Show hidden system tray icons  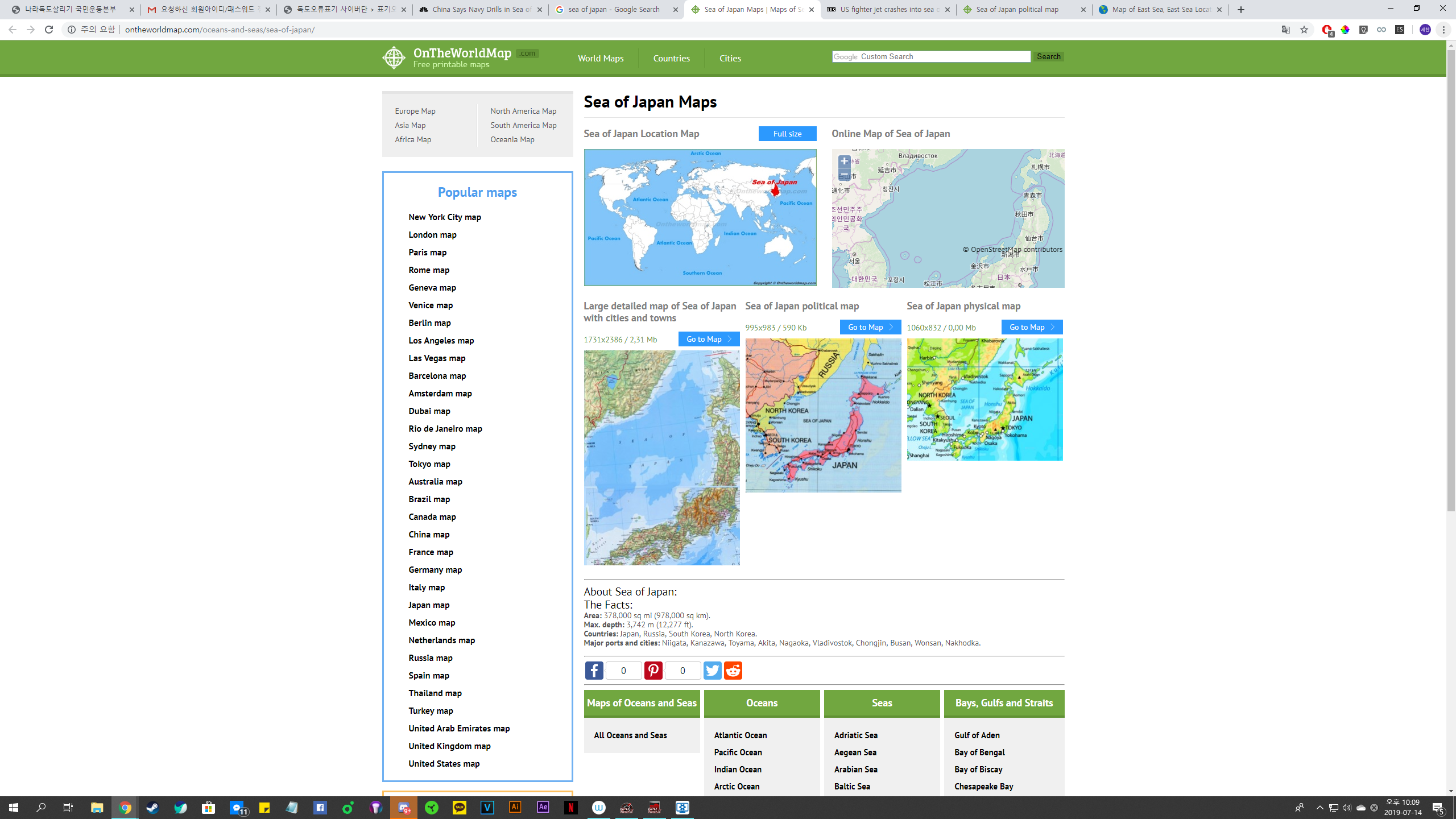click(1319, 808)
